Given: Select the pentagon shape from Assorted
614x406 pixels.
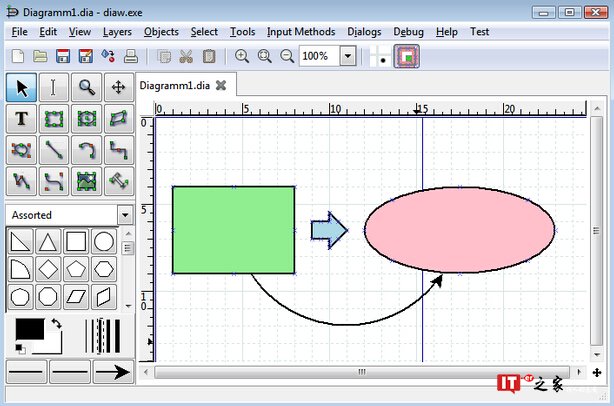Looking at the screenshot, I should click(76, 269).
